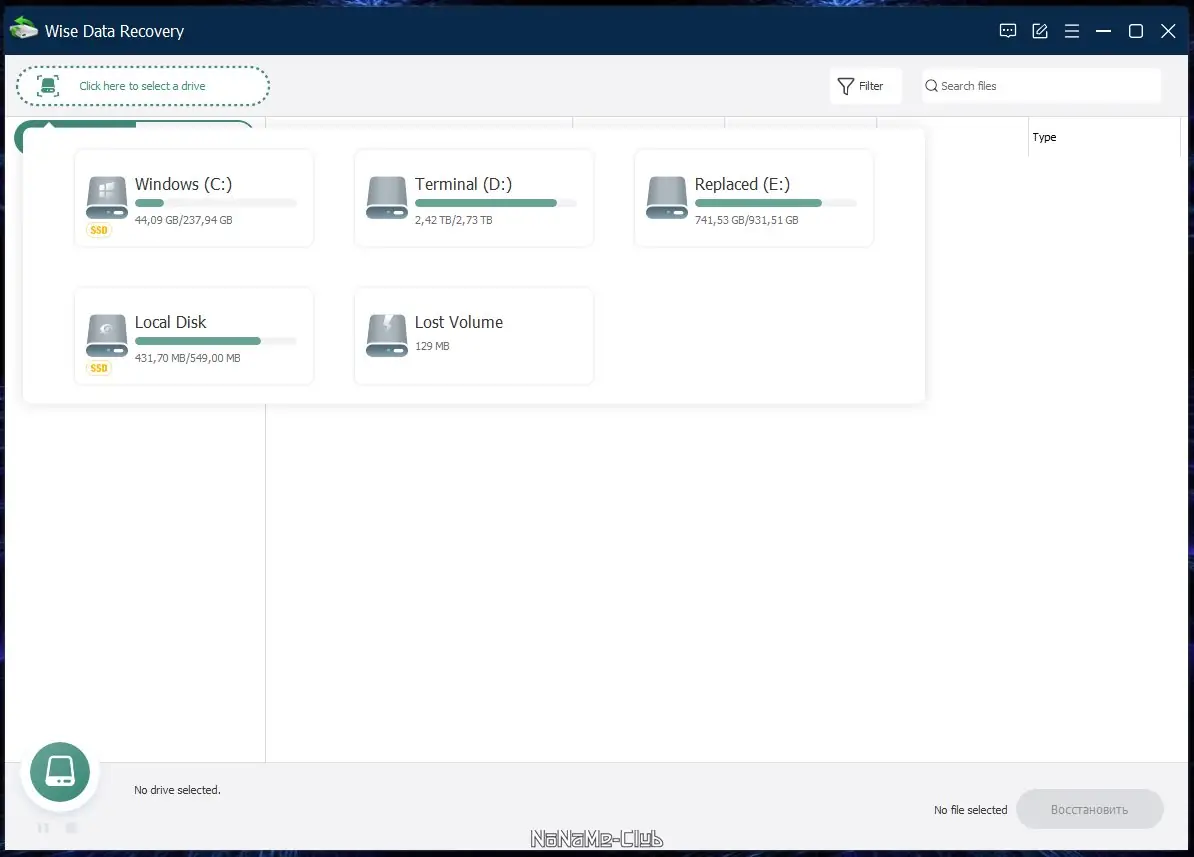
Task: Click the 44,09 GB/237,94 GB size text
Action: (184, 220)
